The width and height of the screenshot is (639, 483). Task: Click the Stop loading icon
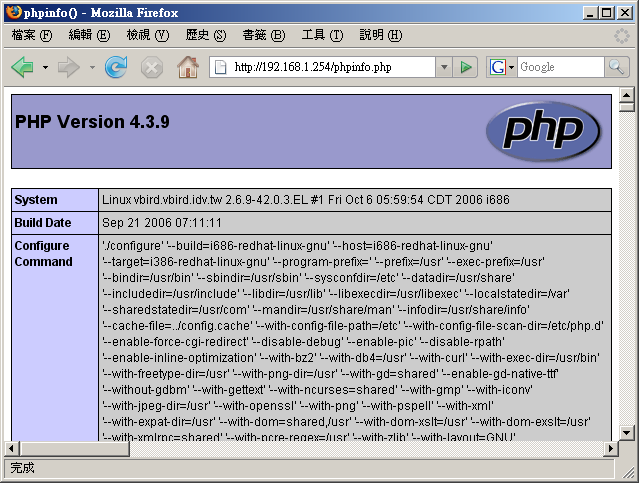(x=151, y=67)
